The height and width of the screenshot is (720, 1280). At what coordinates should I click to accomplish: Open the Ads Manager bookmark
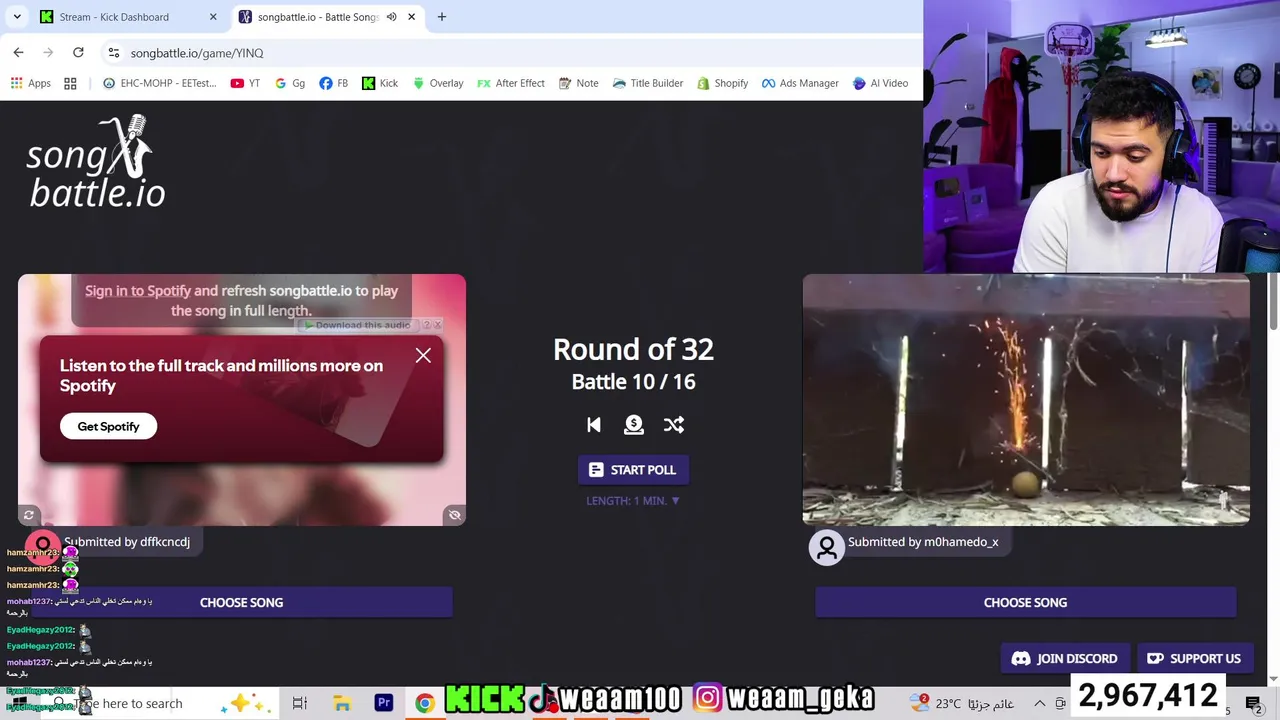pos(800,83)
